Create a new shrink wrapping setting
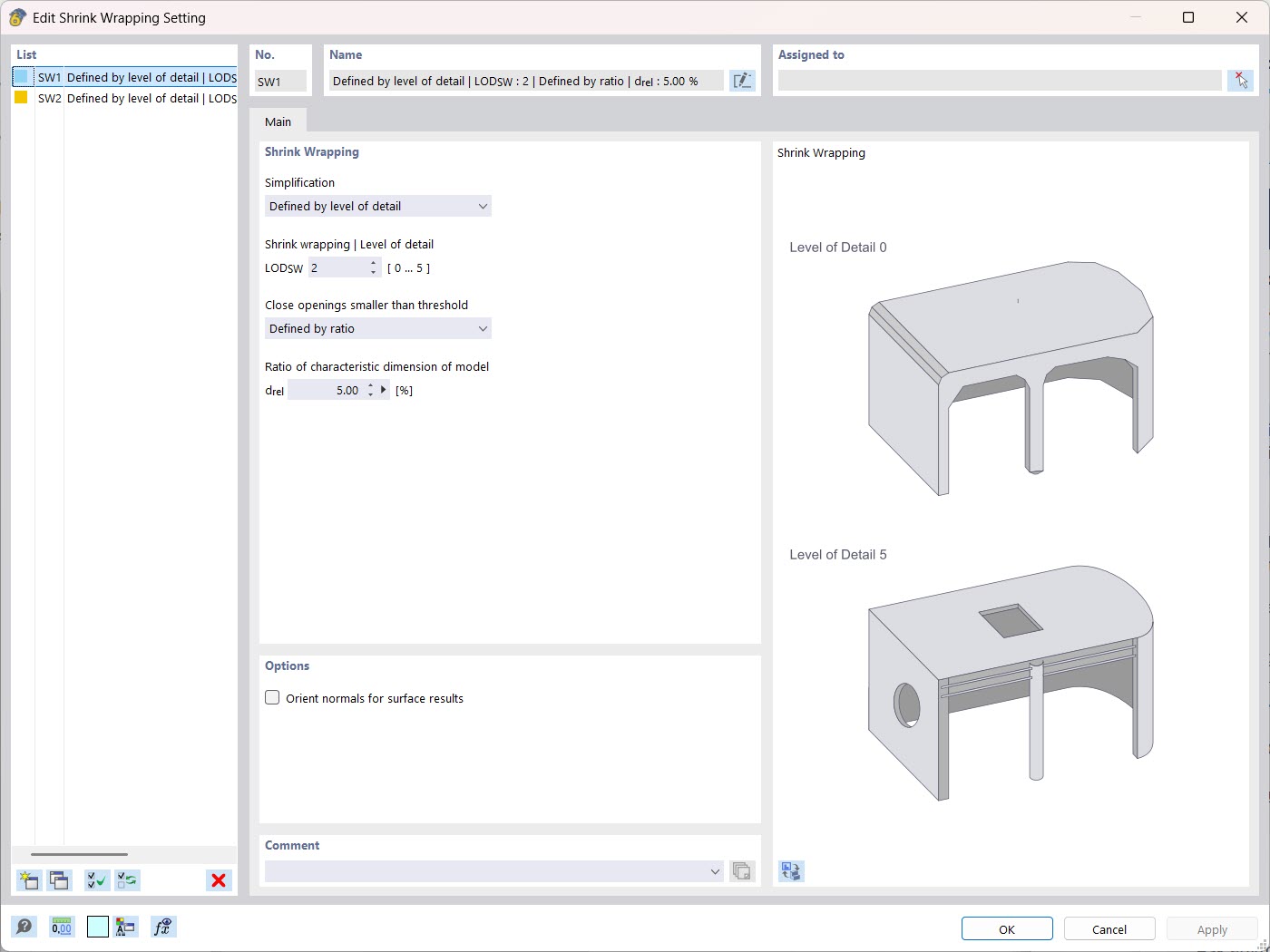 tap(28, 879)
